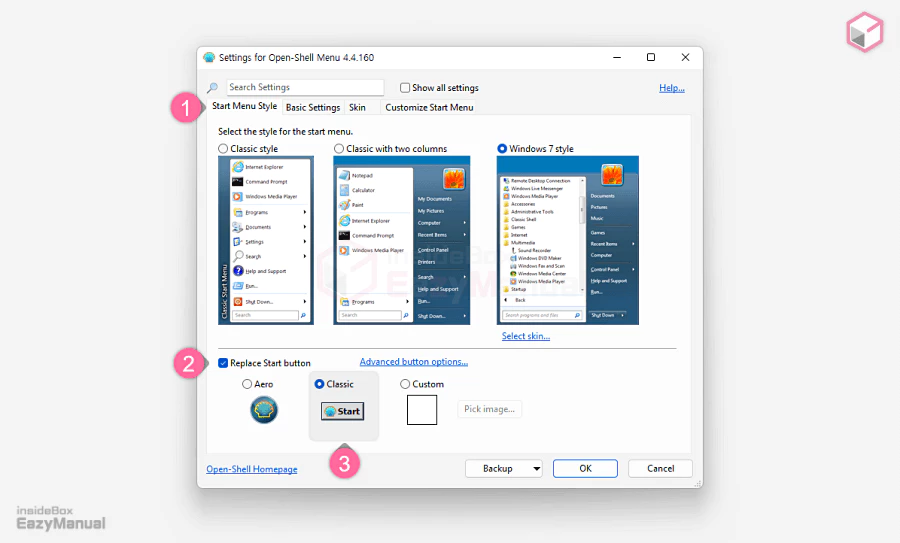Image resolution: width=900 pixels, height=543 pixels.
Task: Choose the Classic start button option
Action: pos(320,384)
